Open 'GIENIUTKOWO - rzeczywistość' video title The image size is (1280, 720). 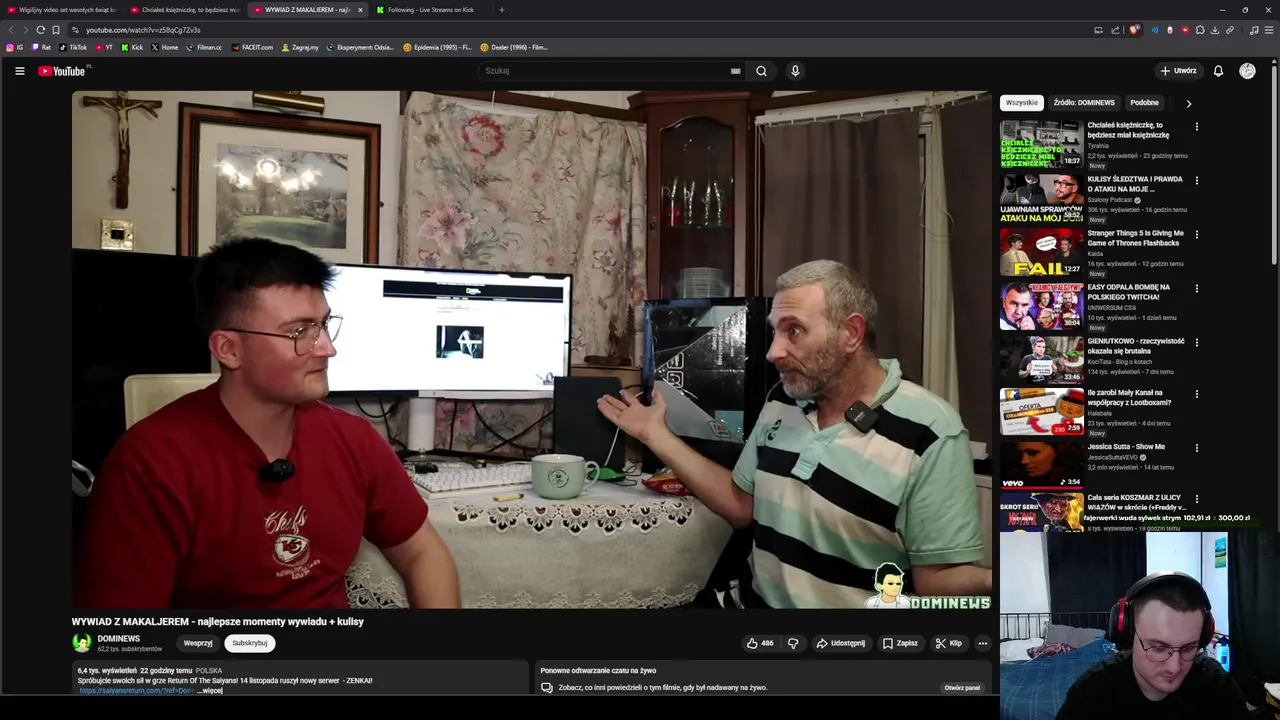tap(1136, 346)
